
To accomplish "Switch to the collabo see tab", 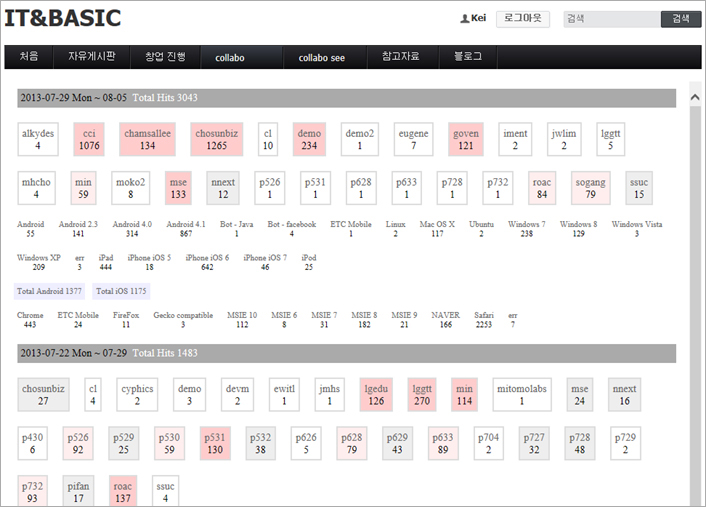I will [x=321, y=58].
